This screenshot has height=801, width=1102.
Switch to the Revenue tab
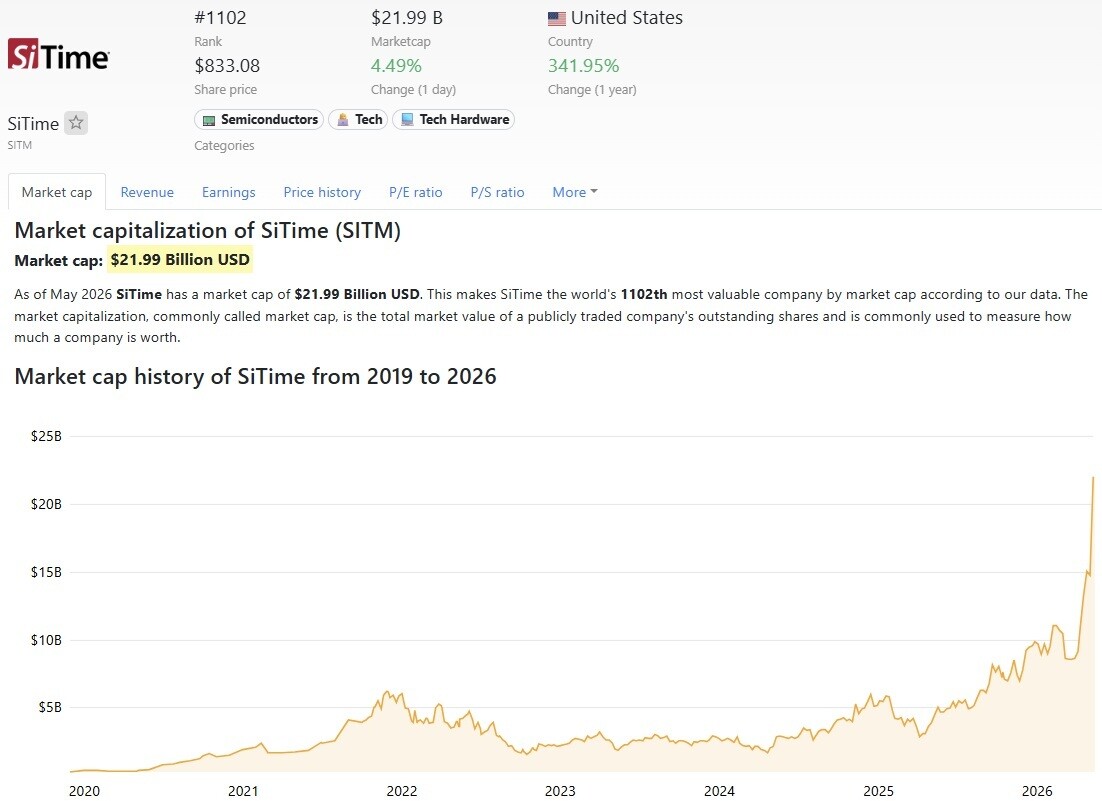(147, 192)
